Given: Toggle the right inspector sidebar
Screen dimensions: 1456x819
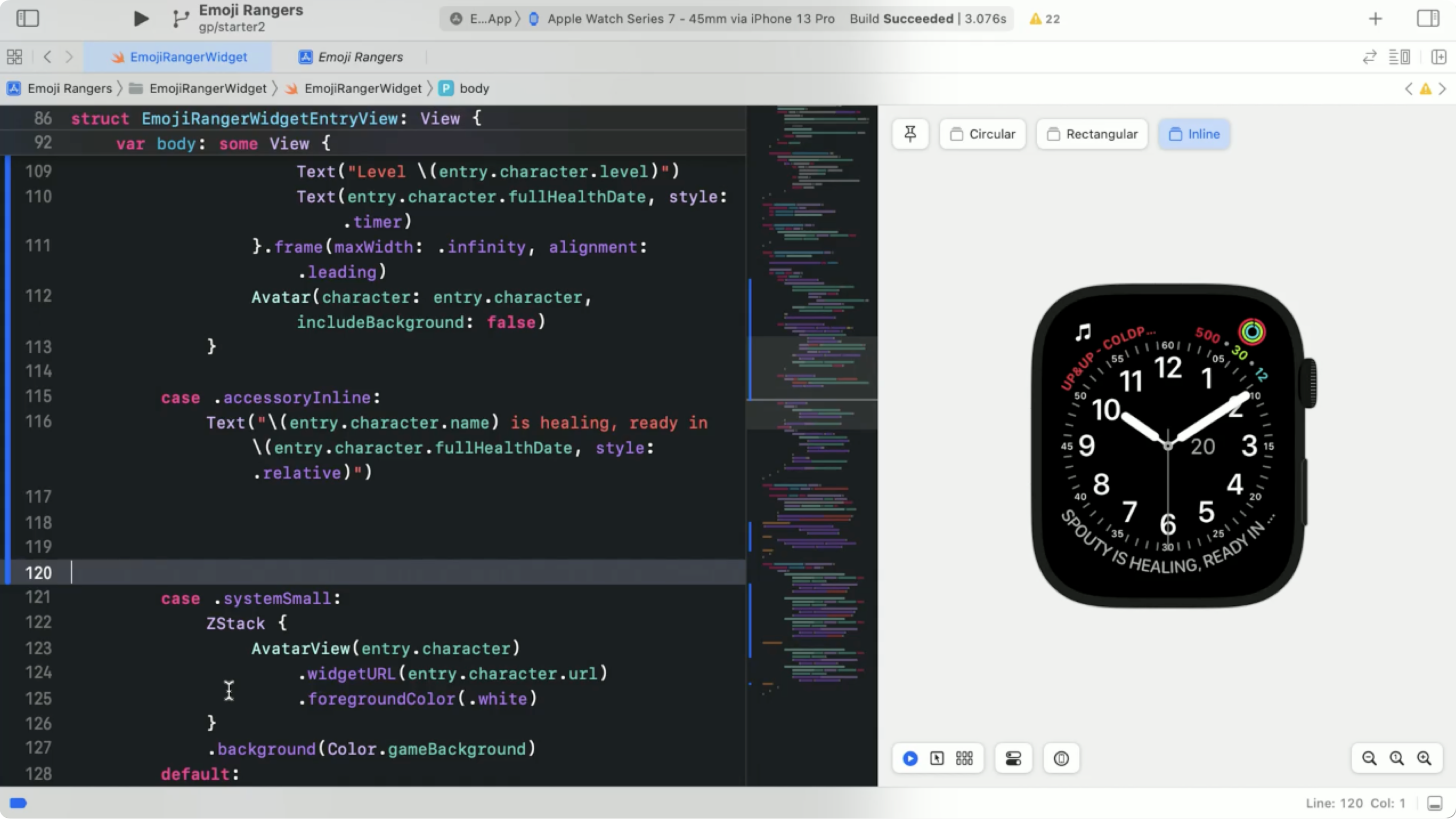Looking at the screenshot, I should click(1427, 19).
